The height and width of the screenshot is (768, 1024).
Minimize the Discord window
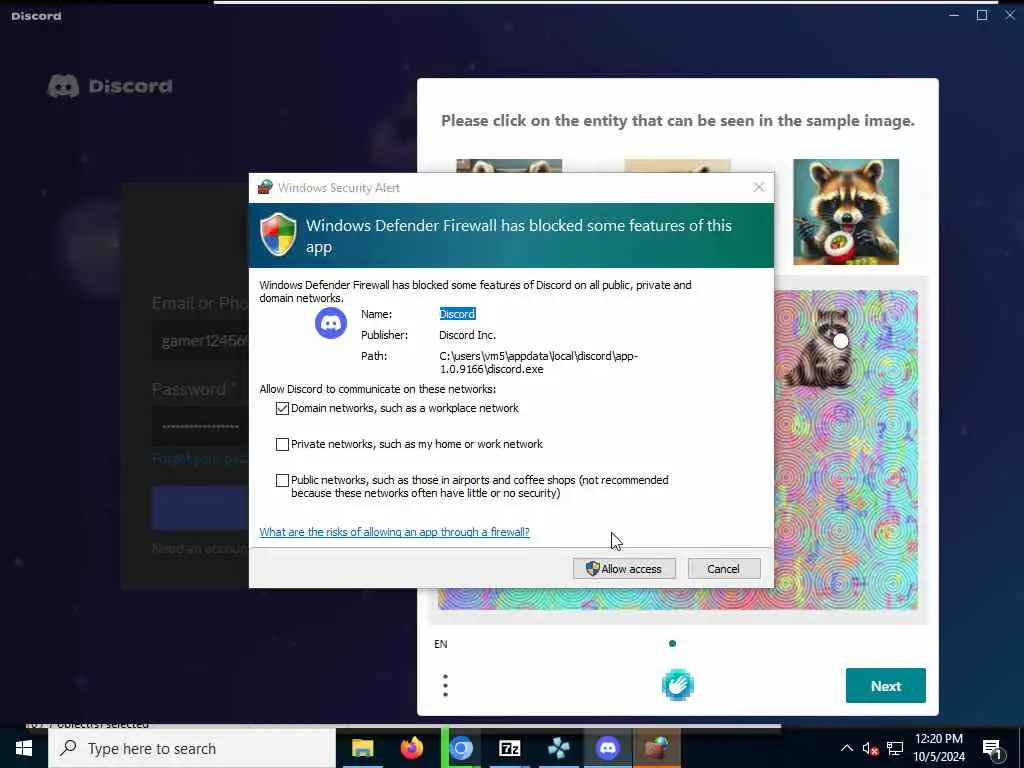point(953,15)
